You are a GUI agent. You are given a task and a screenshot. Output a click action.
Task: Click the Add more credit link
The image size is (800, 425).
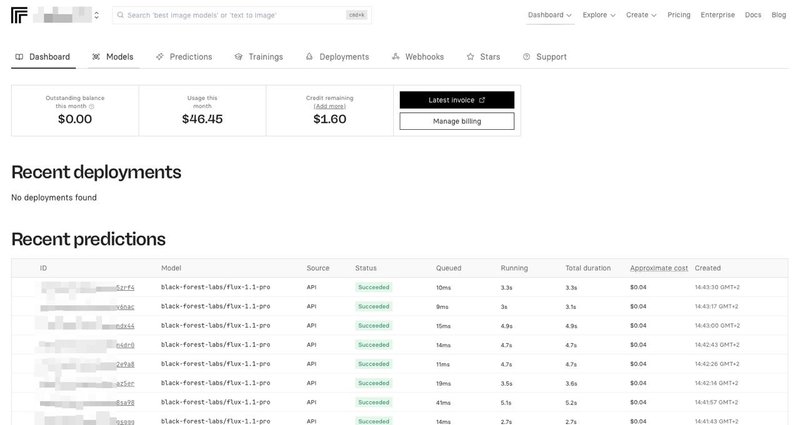(330, 106)
